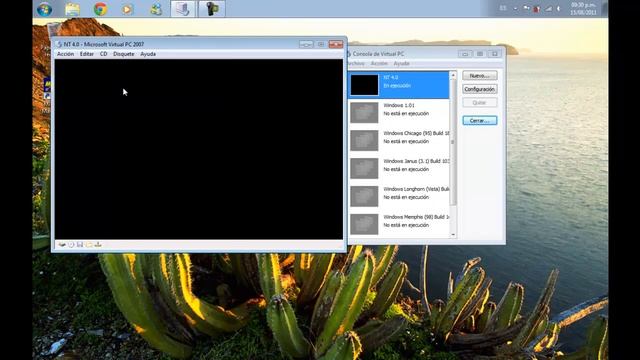Click inside the NT 4.0 black guest screen
The width and height of the screenshot is (640, 360).
pos(199,149)
